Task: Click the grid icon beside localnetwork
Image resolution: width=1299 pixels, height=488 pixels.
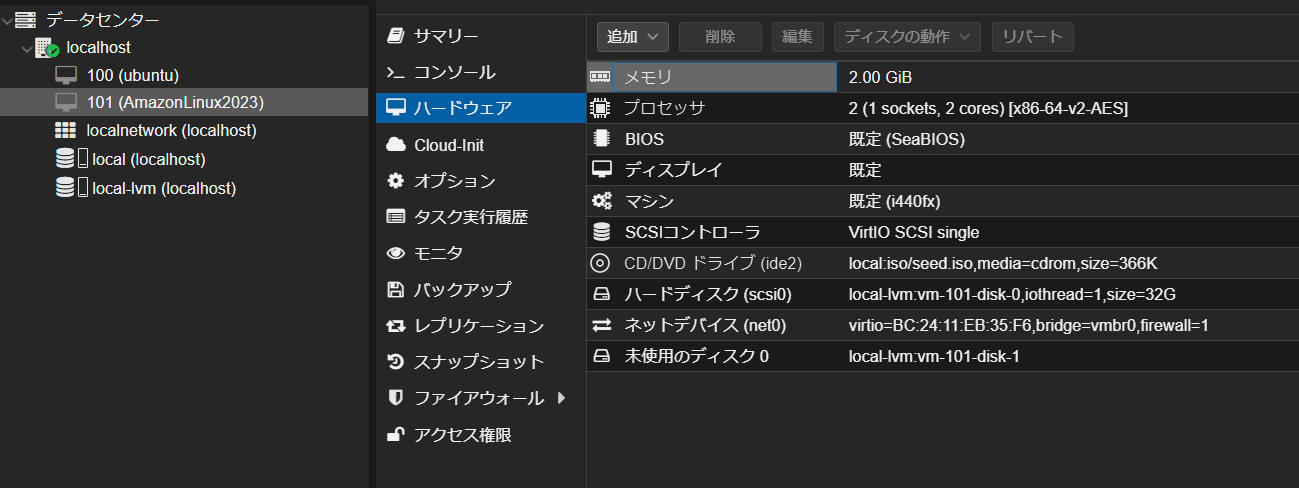Action: [66, 130]
